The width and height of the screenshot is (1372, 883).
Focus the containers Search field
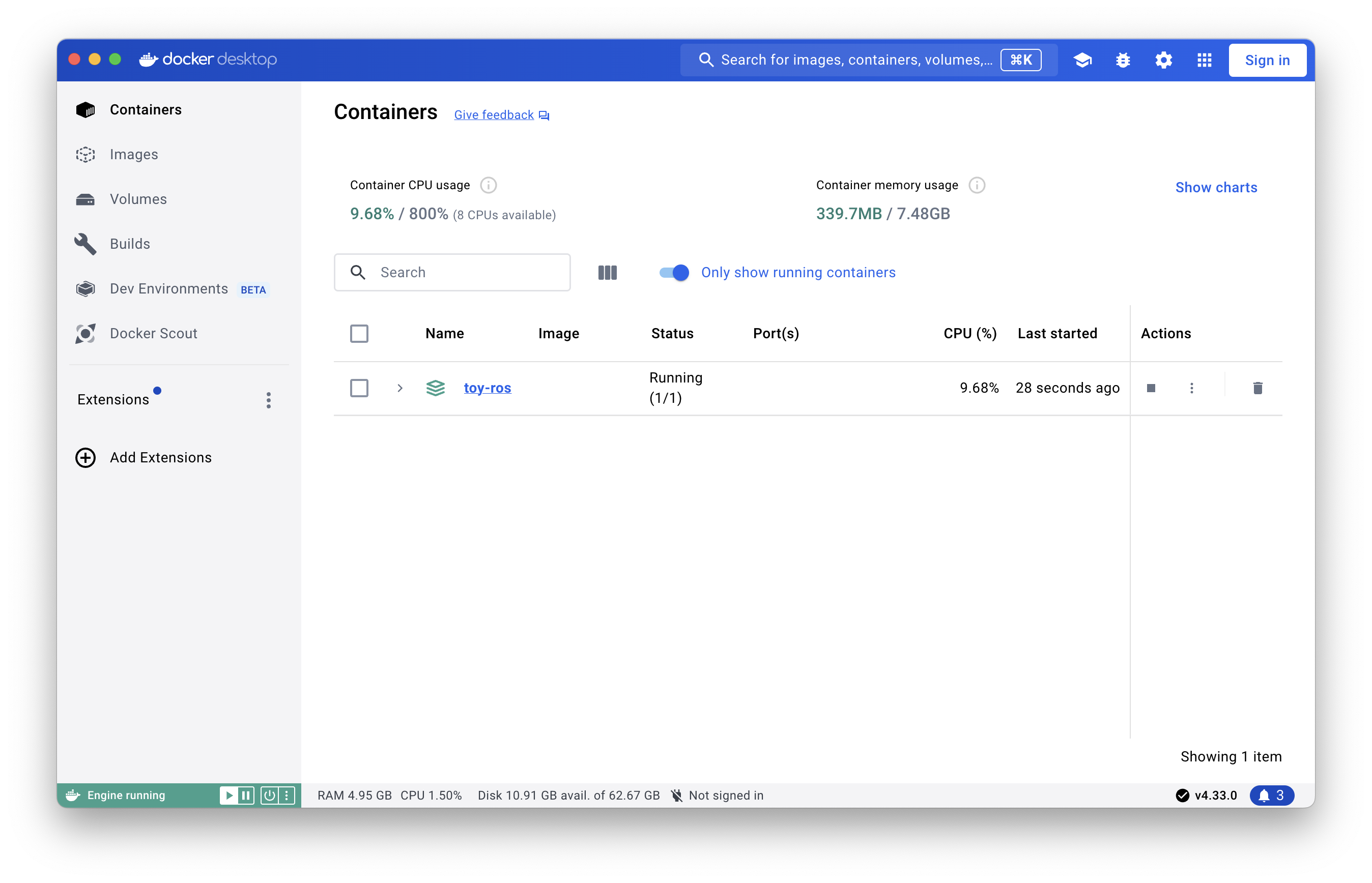pyautogui.click(x=452, y=272)
